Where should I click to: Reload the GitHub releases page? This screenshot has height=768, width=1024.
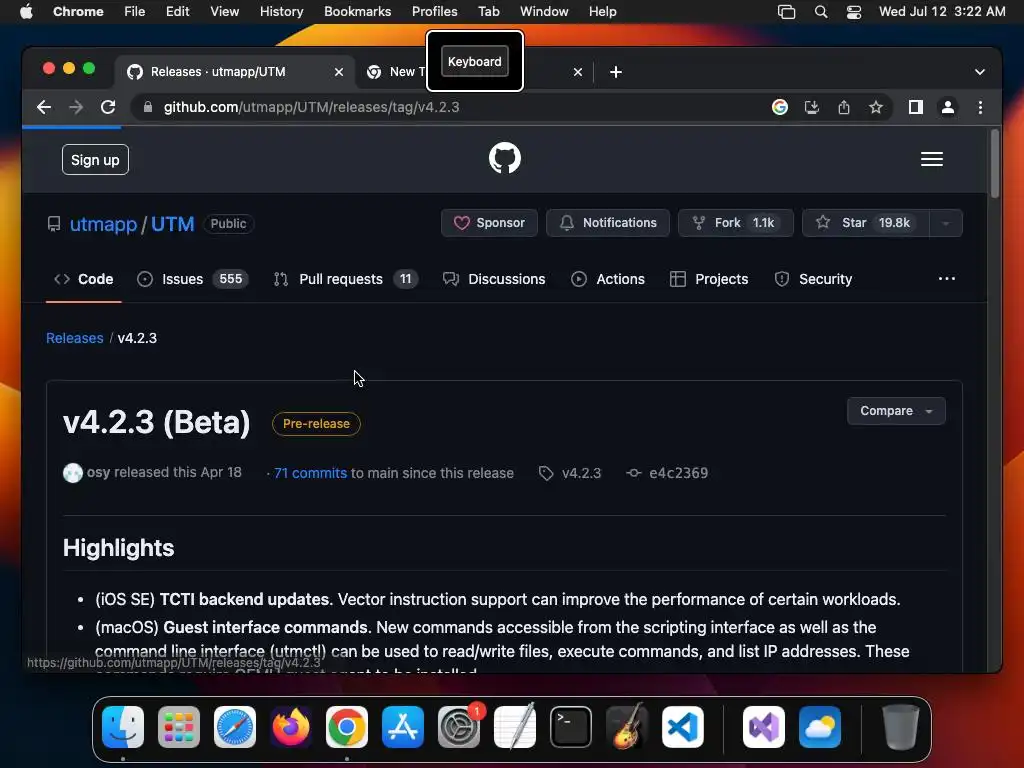(x=108, y=107)
